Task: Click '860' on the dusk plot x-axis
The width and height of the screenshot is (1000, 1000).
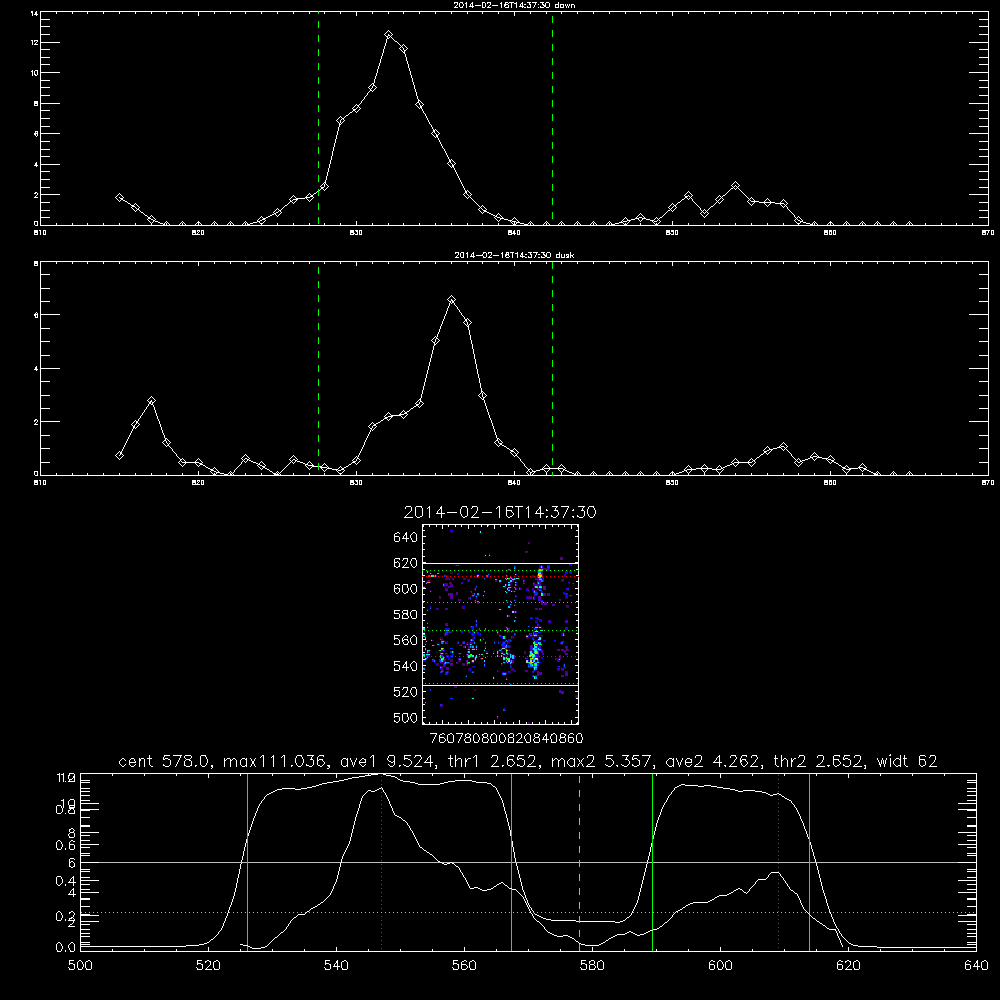Action: point(830,483)
